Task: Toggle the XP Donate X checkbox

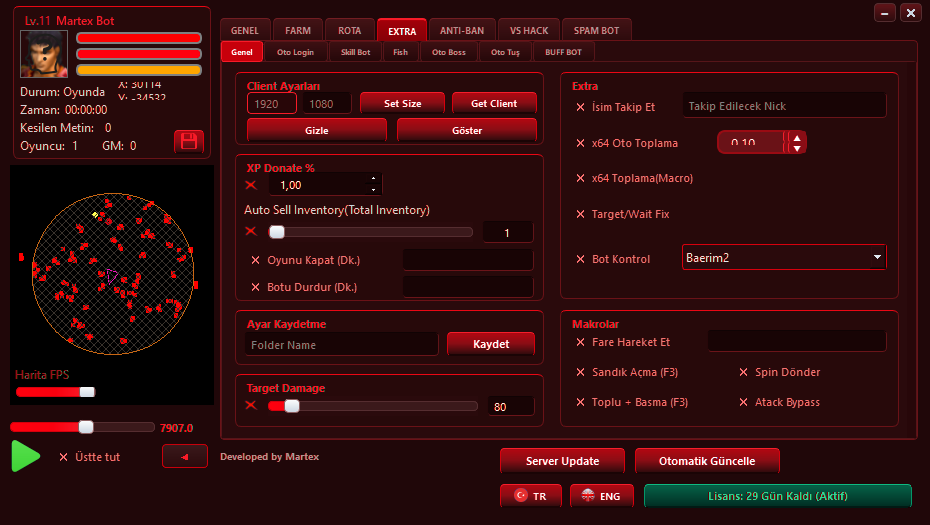Action: click(251, 185)
